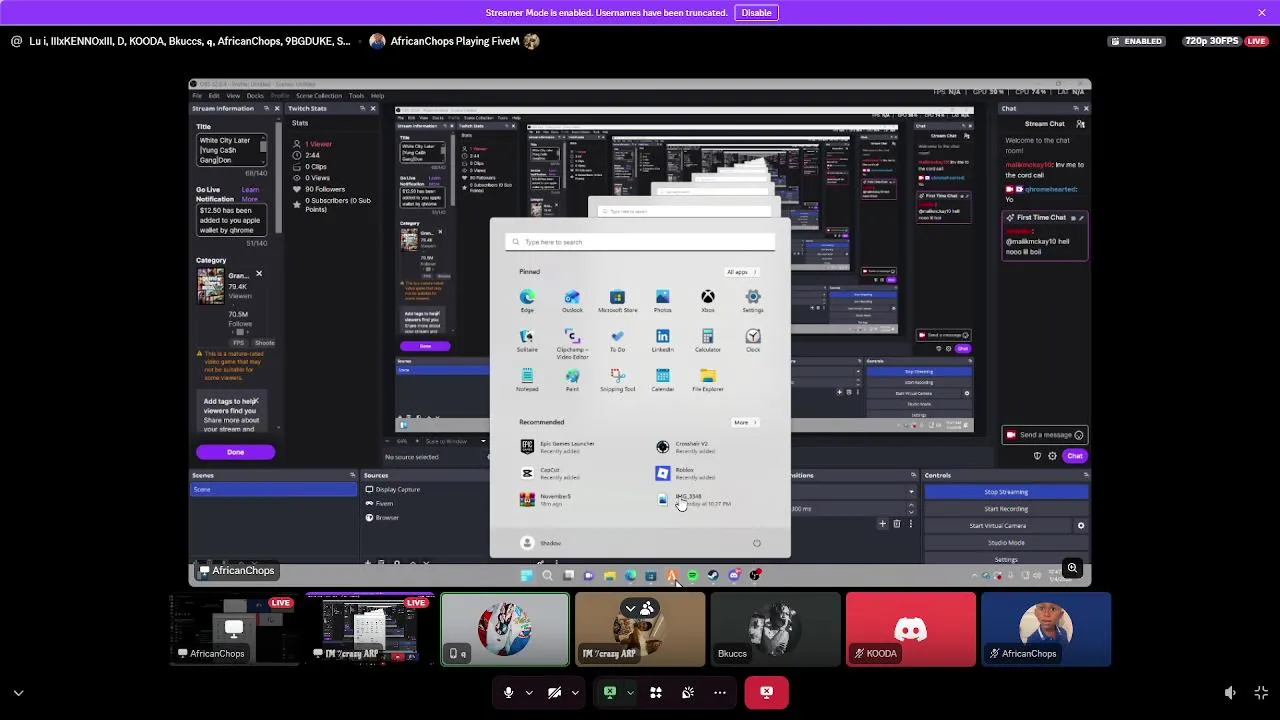Select AfricanChops live stream thumbnail
The height and width of the screenshot is (720, 1280).
[234, 629]
